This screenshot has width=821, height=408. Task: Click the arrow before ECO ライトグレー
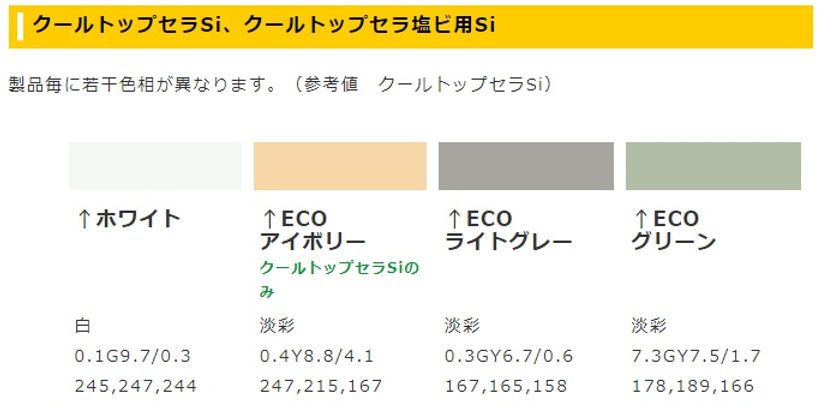(x=454, y=219)
